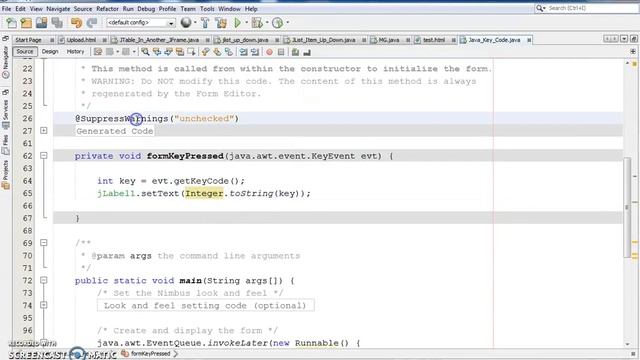Click the Save All icon
640x360 pixels.
[x=57, y=23]
